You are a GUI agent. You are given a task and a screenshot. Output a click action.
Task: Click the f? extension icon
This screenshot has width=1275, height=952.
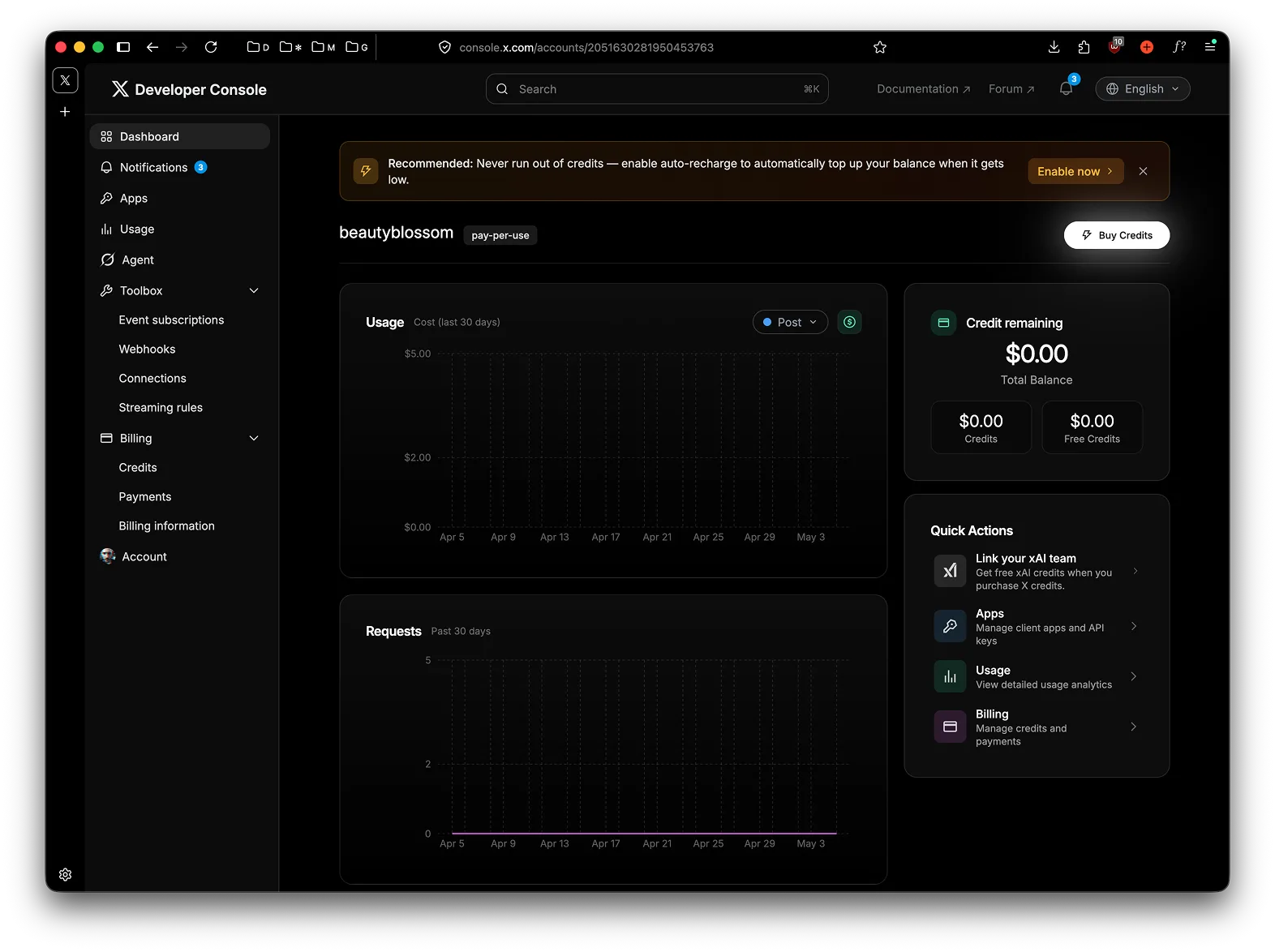1179,47
